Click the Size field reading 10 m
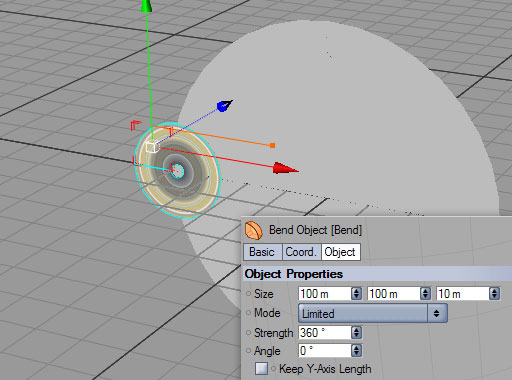Viewport: 512px width, 380px height. point(462,294)
